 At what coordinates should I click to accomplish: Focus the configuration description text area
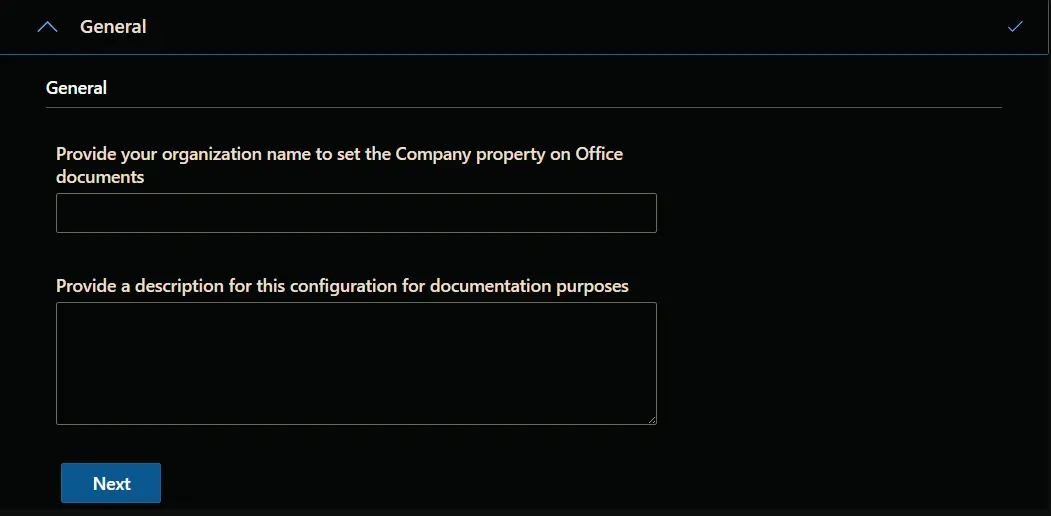(356, 363)
